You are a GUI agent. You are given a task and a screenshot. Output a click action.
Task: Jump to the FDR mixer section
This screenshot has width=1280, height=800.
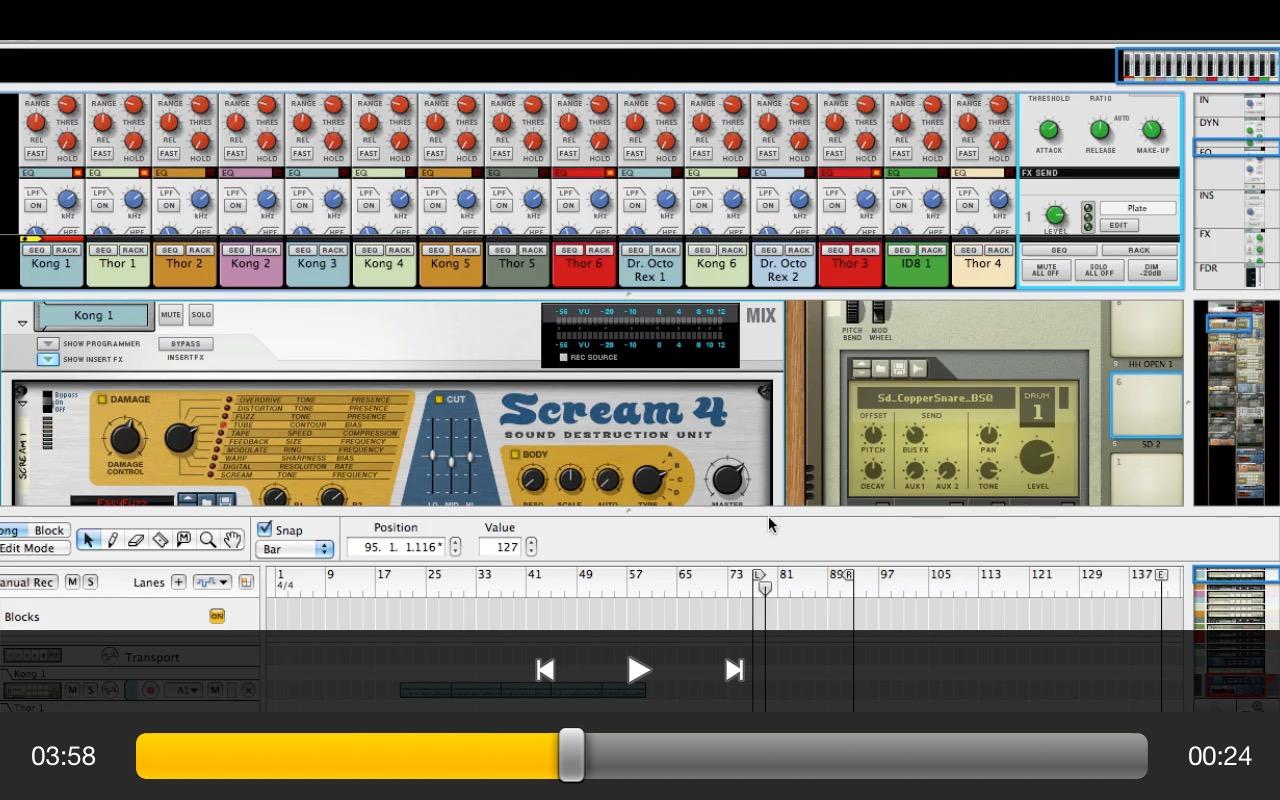tap(1209, 268)
